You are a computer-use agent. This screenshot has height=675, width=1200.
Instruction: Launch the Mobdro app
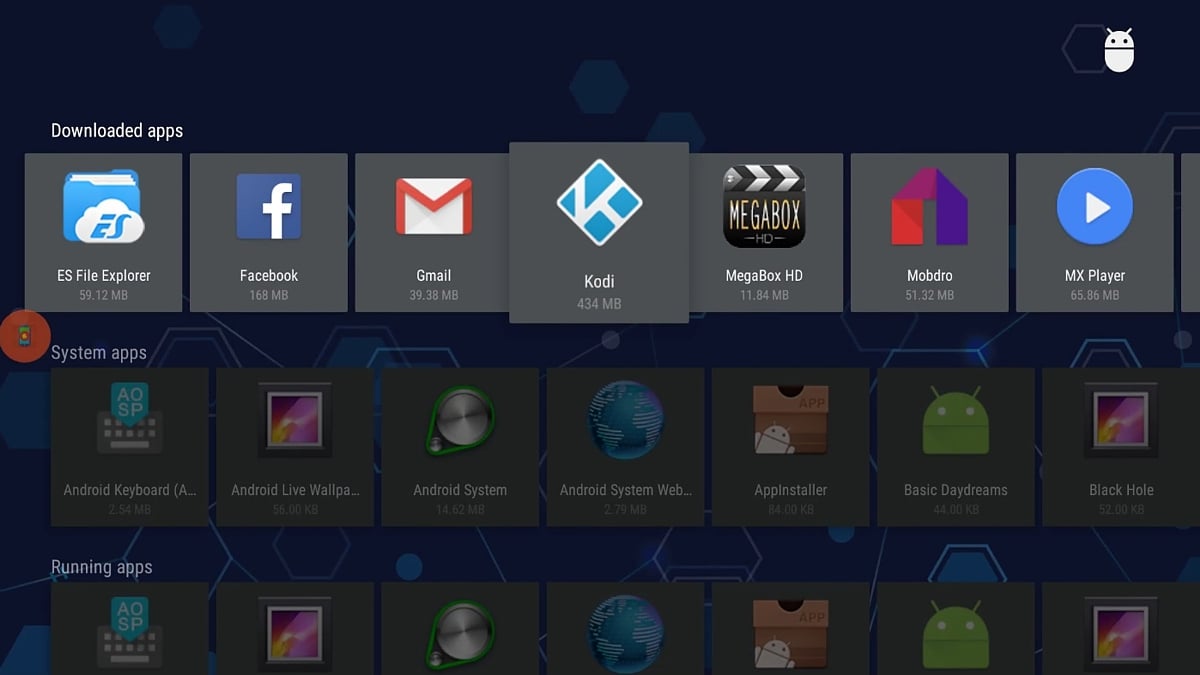click(x=929, y=230)
